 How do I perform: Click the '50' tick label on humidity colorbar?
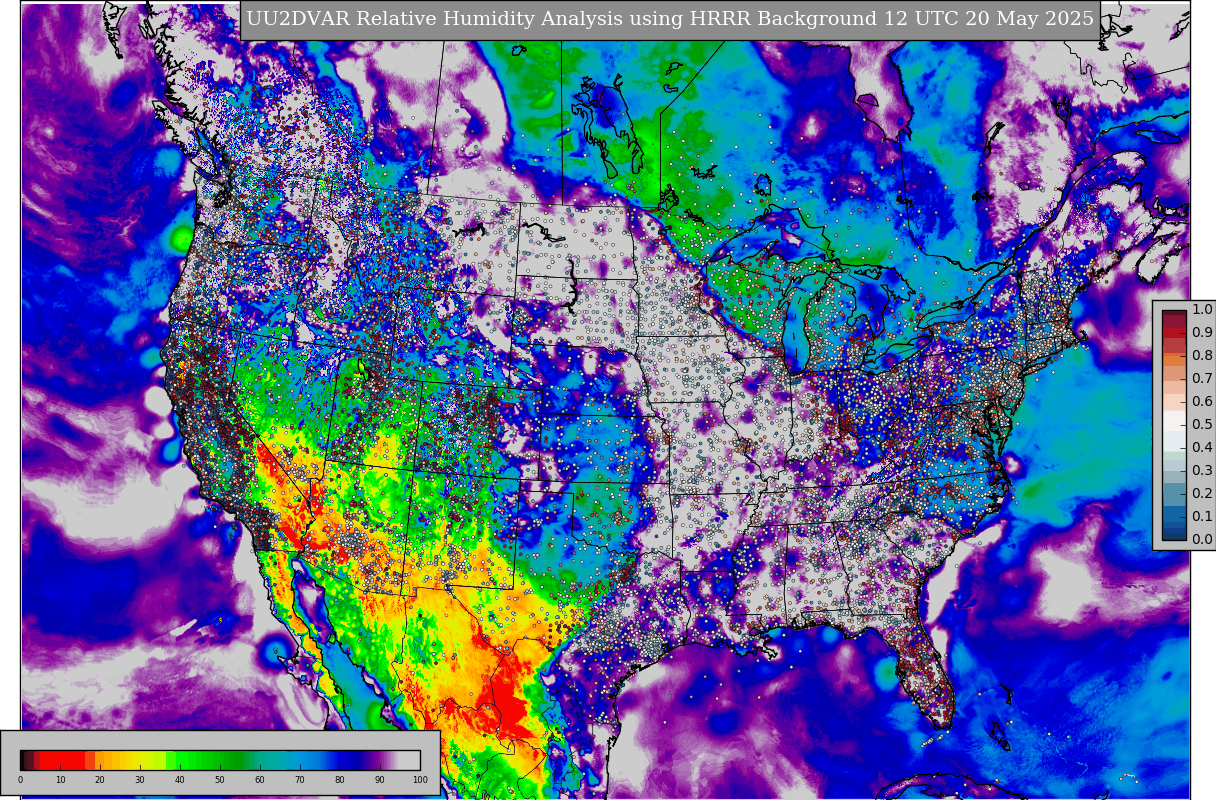point(220,779)
